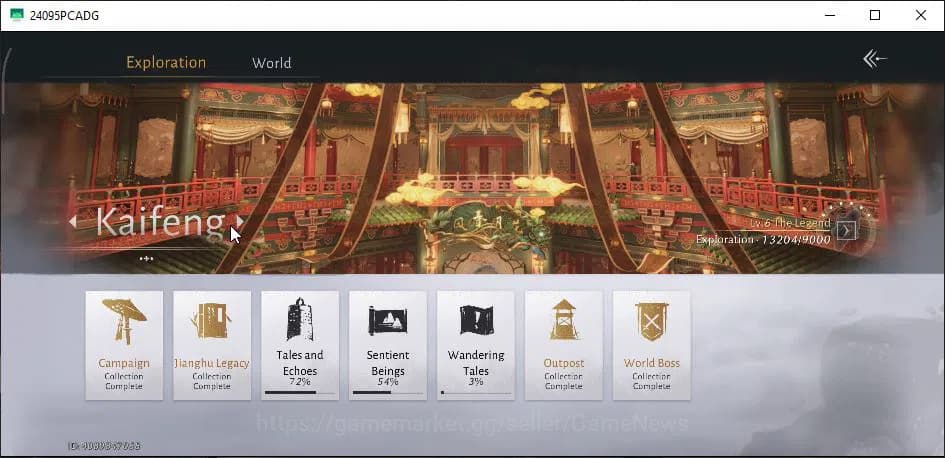Select the Outpost watchtower icon
The width and height of the screenshot is (945, 458).
[564, 319]
